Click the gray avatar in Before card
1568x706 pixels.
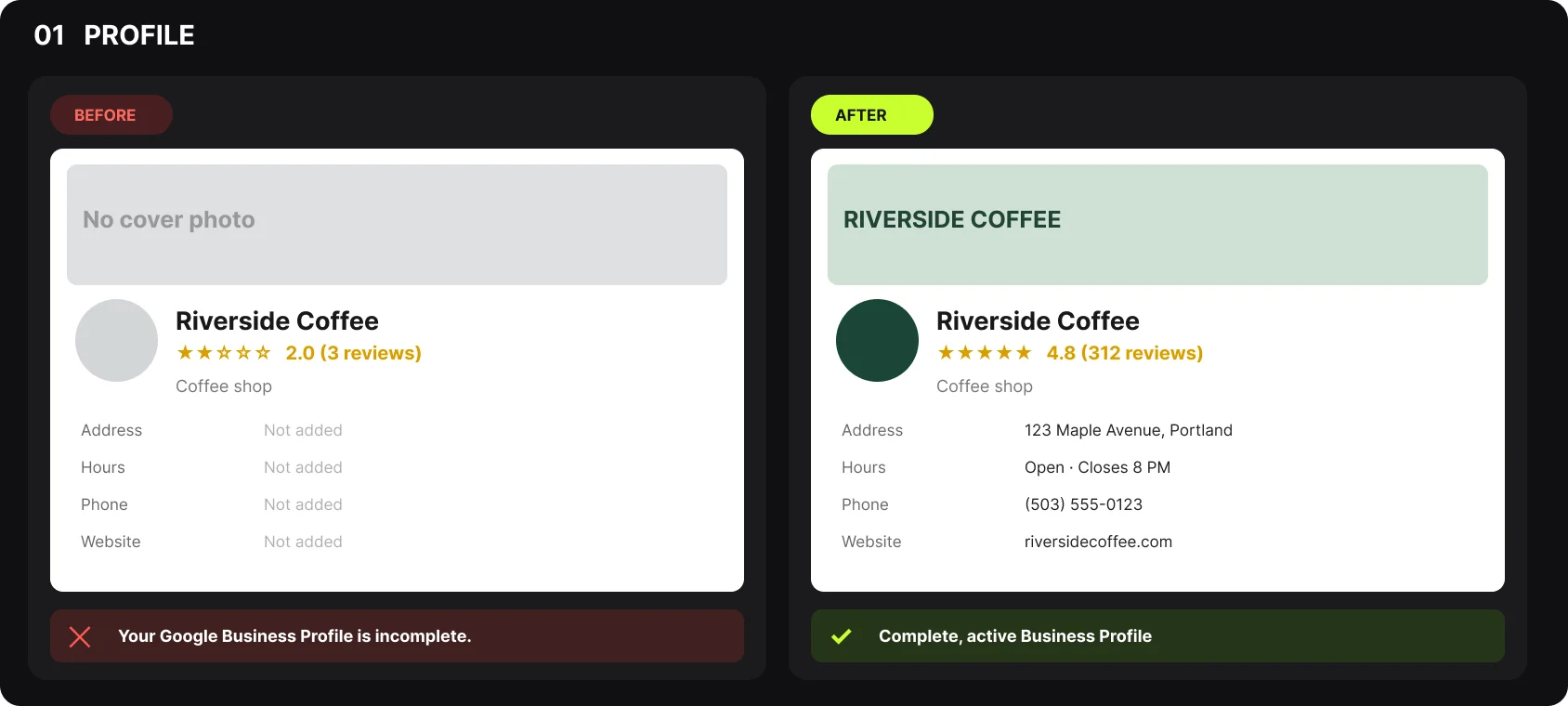pyautogui.click(x=116, y=340)
